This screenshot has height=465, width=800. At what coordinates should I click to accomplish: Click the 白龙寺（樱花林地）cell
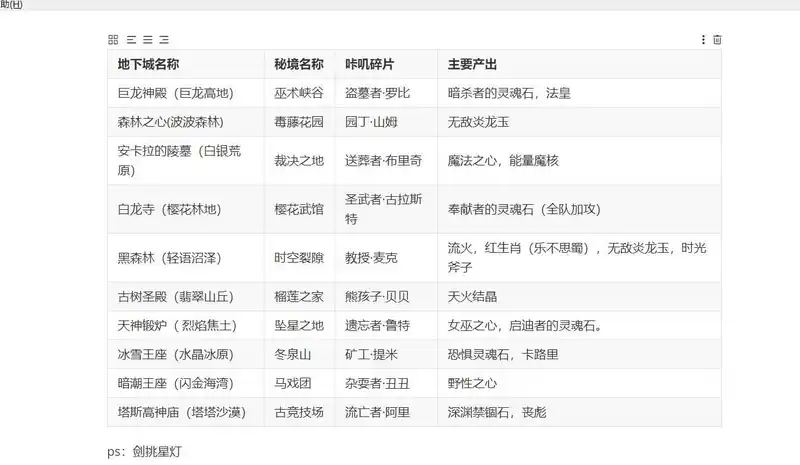click(x=186, y=209)
